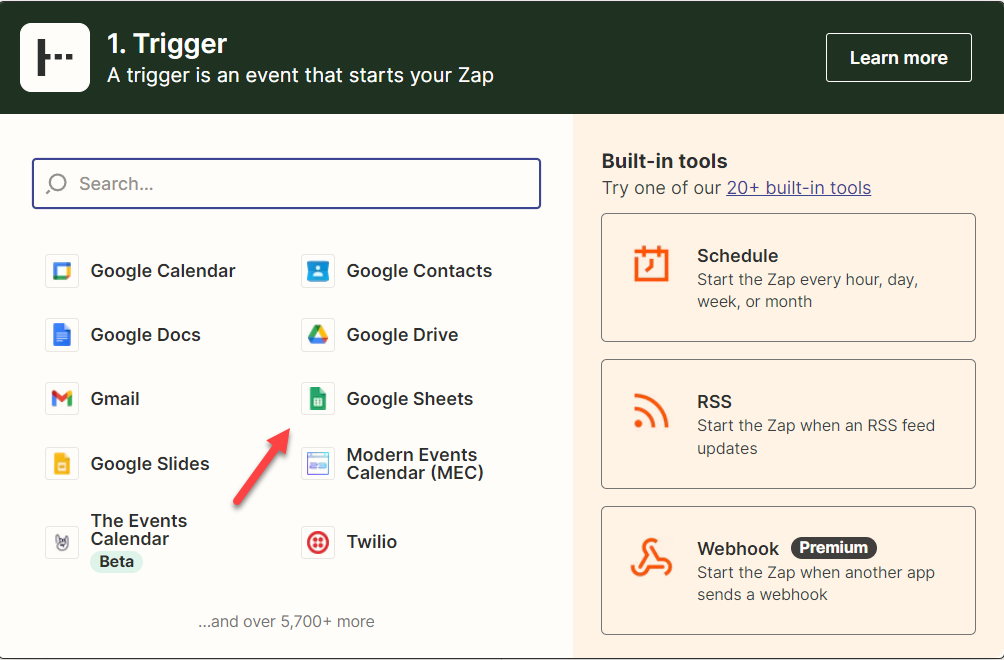Viewport: 1004px width, 660px height.
Task: Click the Google Calendar app icon
Action: pyautogui.click(x=62, y=271)
